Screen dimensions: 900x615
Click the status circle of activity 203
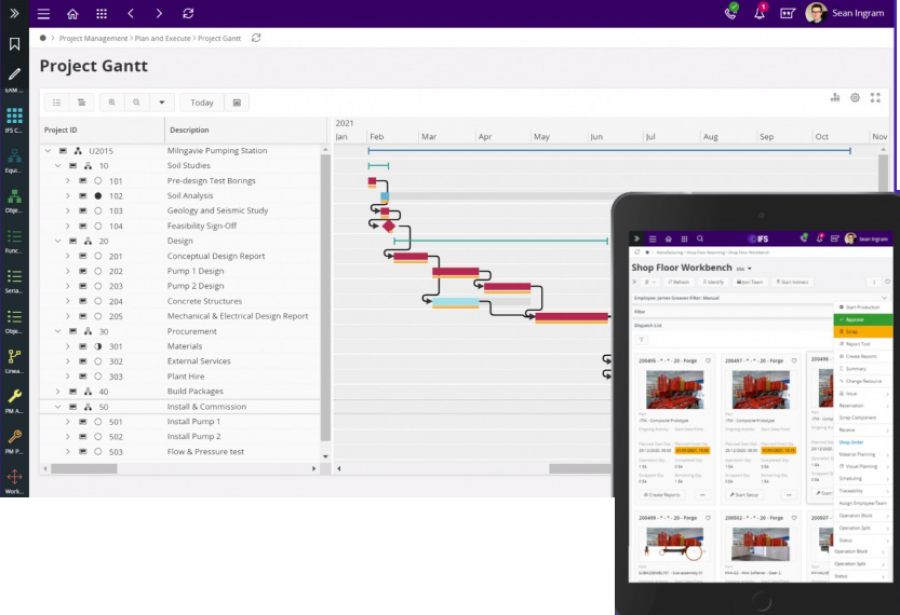[98, 286]
